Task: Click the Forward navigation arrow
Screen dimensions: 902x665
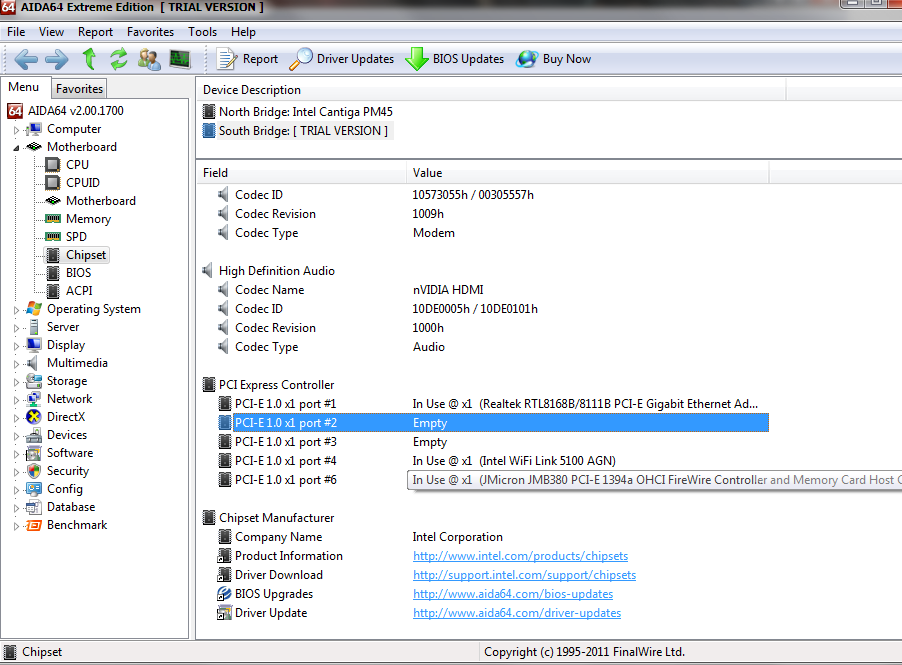Action: [x=56, y=59]
